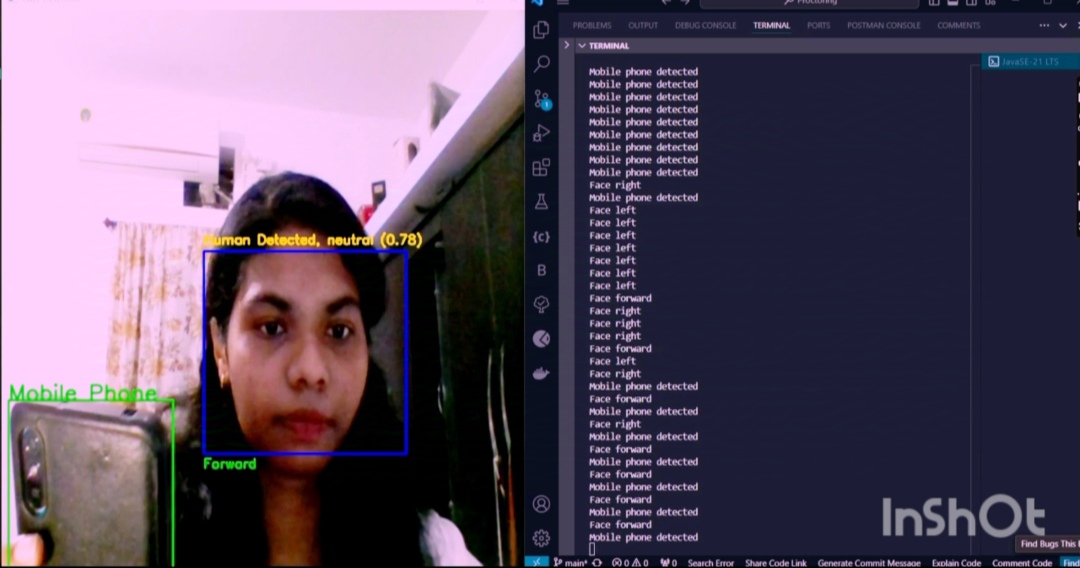Image resolution: width=1080 pixels, height=568 pixels.
Task: Click the main branch indicator in the status bar
Action: pos(570,563)
